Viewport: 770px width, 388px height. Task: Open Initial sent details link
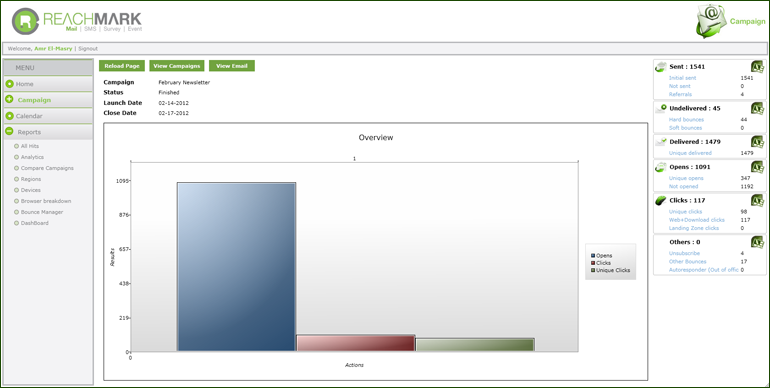pos(683,78)
